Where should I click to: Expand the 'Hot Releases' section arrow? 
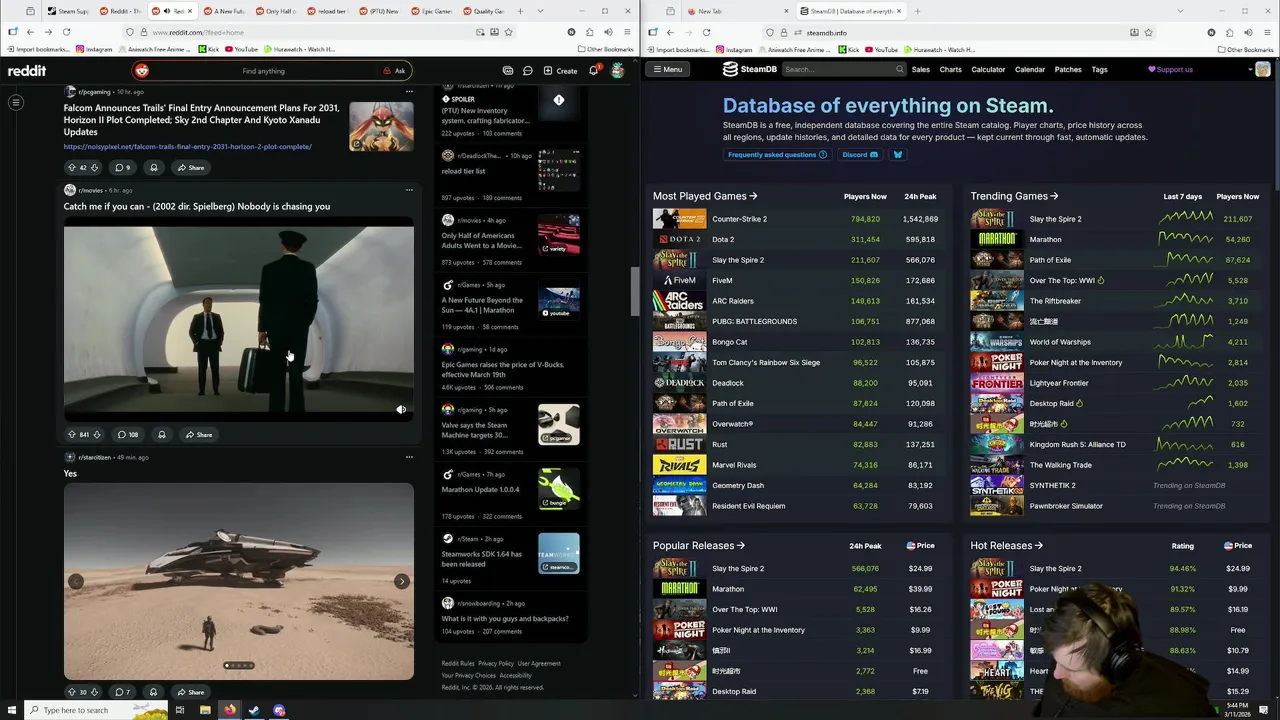click(x=1038, y=546)
